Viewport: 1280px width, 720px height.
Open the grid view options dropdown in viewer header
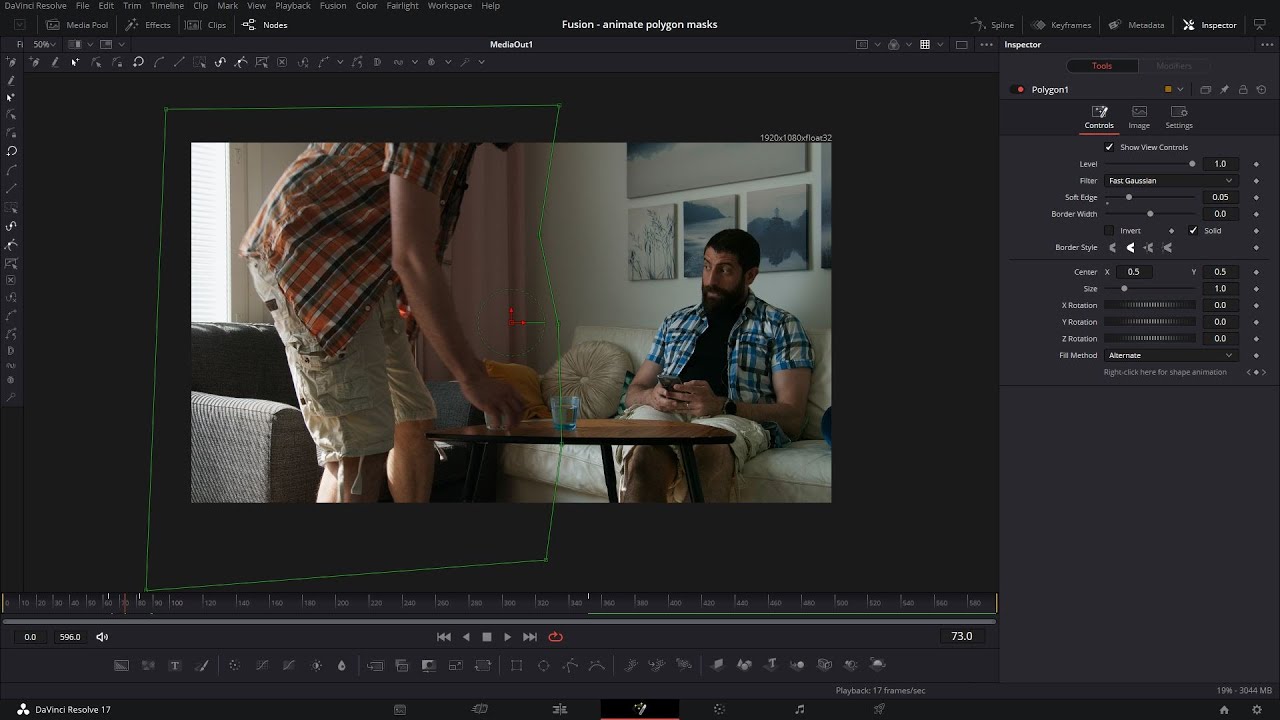(939, 45)
